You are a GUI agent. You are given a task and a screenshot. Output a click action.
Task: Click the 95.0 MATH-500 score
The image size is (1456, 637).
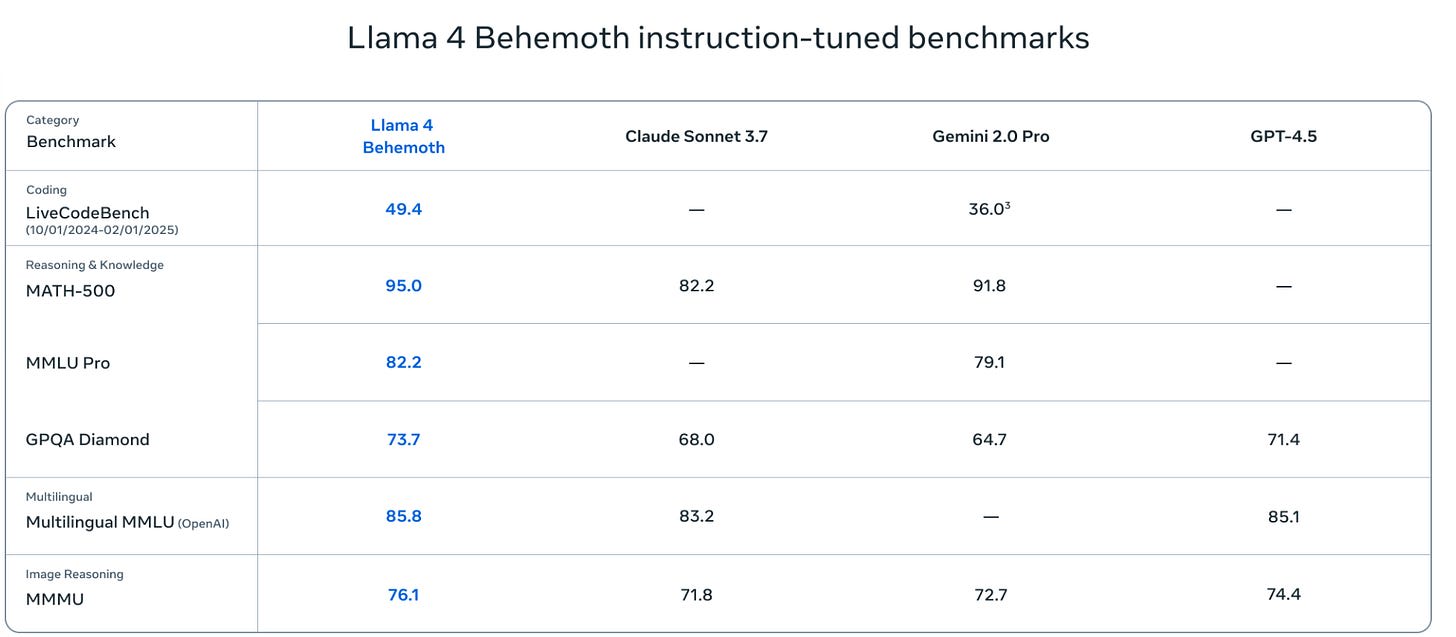[403, 286]
